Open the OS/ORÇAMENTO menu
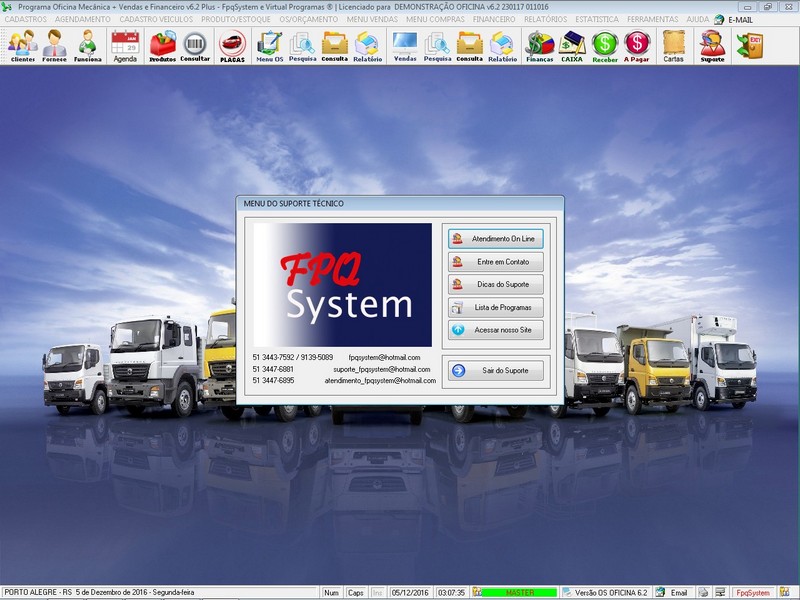This screenshot has height=600, width=800. [309, 19]
